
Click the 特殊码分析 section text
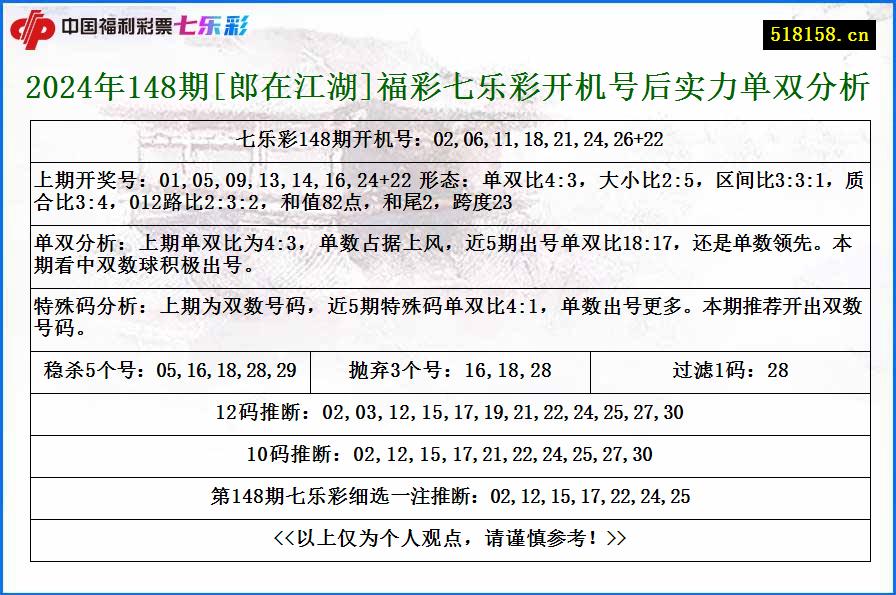pyautogui.click(x=448, y=318)
